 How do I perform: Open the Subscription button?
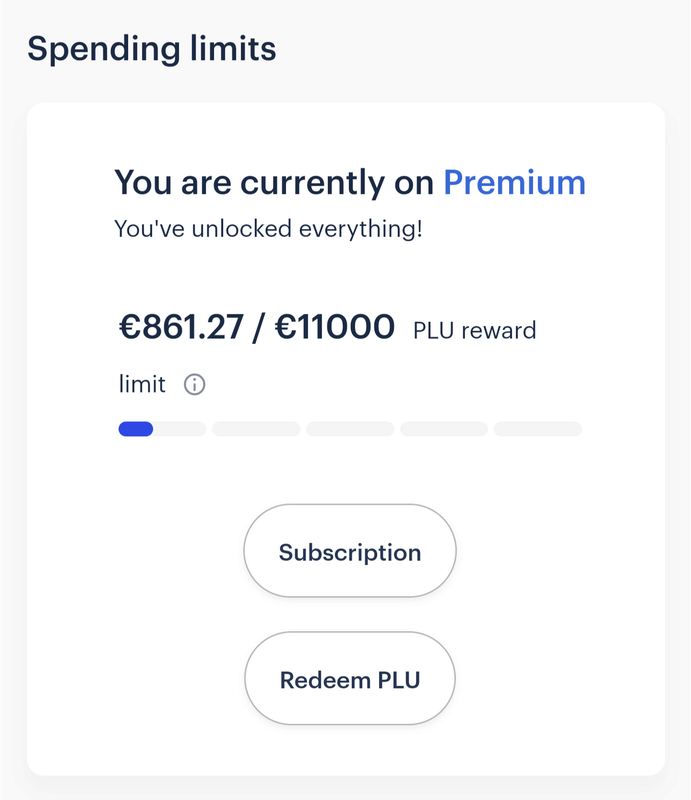point(350,552)
